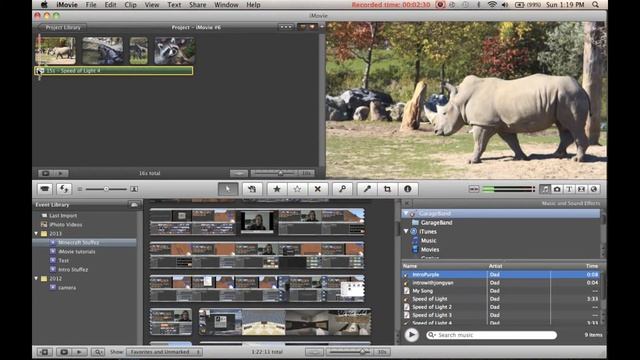Viewport: 640px width, 360px height.
Task: Click the Wi-Fi status icon
Action: point(492,5)
